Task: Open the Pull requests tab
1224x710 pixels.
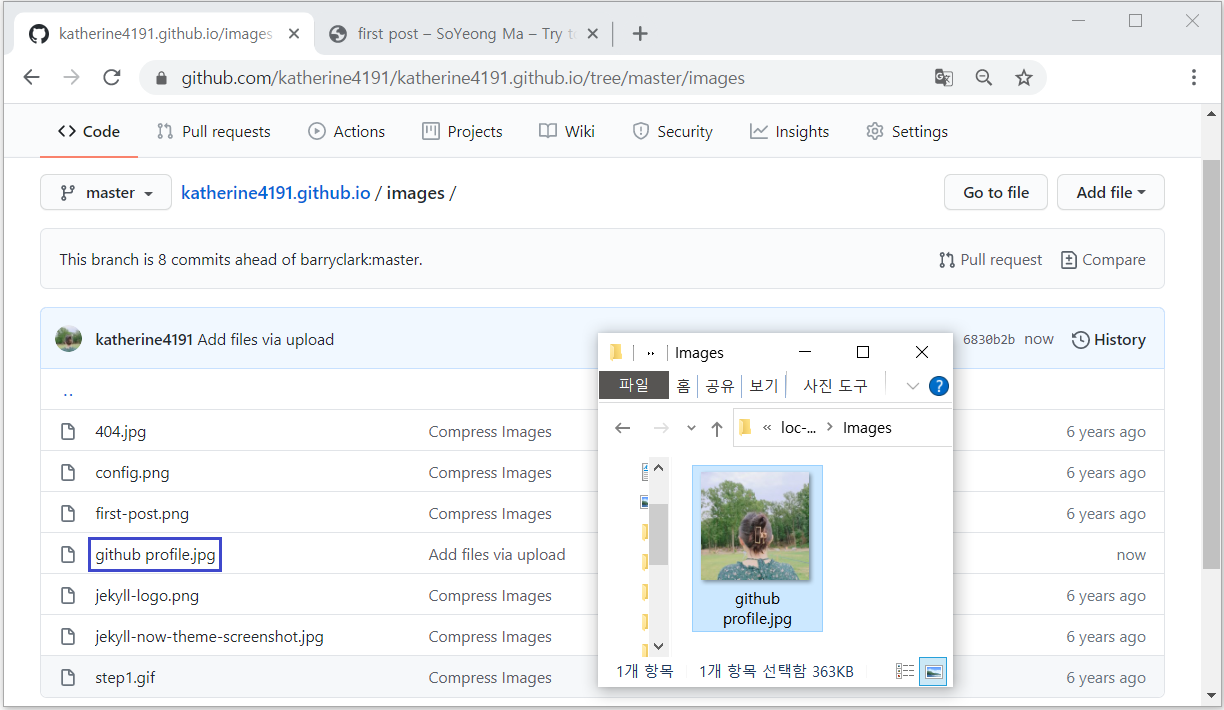Action: 214,131
